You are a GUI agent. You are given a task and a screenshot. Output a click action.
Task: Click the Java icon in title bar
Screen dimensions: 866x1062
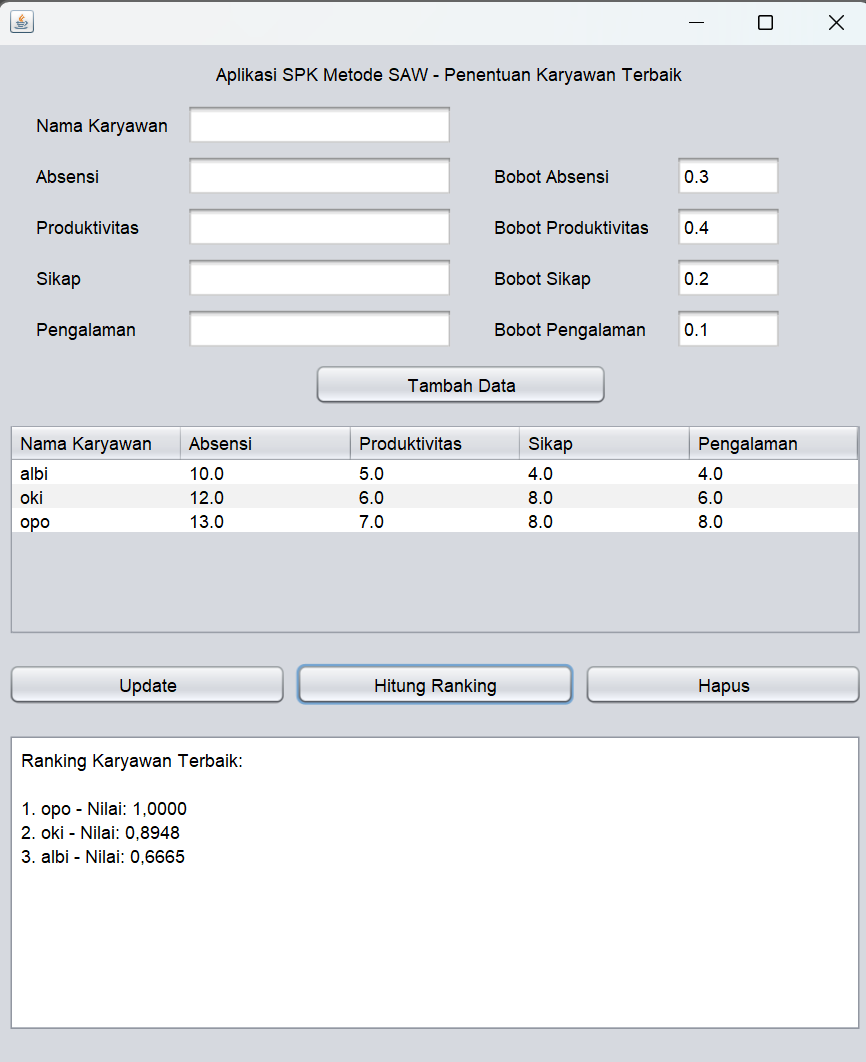(x=22, y=22)
